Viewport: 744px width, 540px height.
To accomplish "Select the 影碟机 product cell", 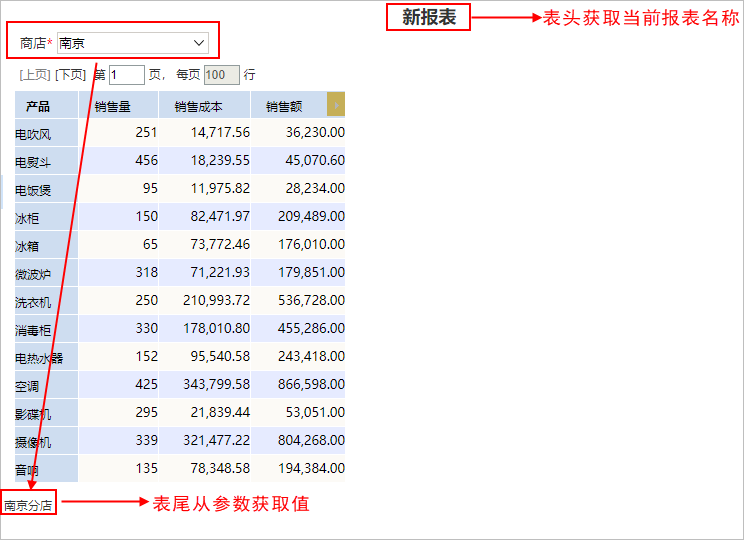I will (x=46, y=413).
